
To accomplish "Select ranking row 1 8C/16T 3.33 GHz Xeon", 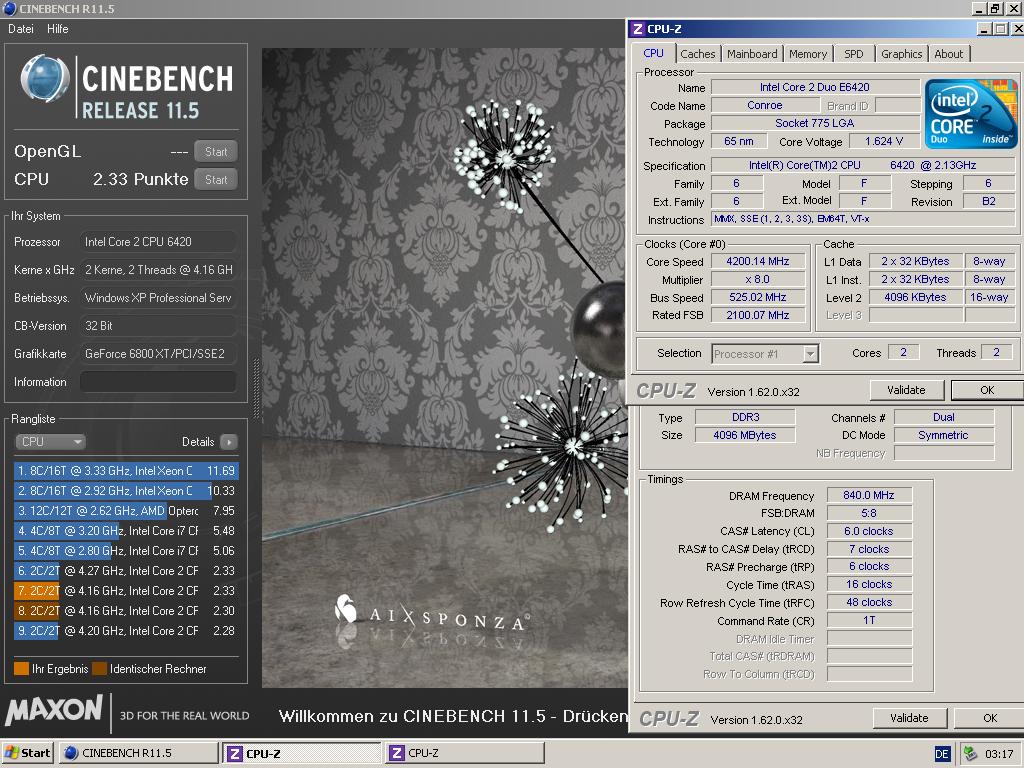I will (x=126, y=471).
